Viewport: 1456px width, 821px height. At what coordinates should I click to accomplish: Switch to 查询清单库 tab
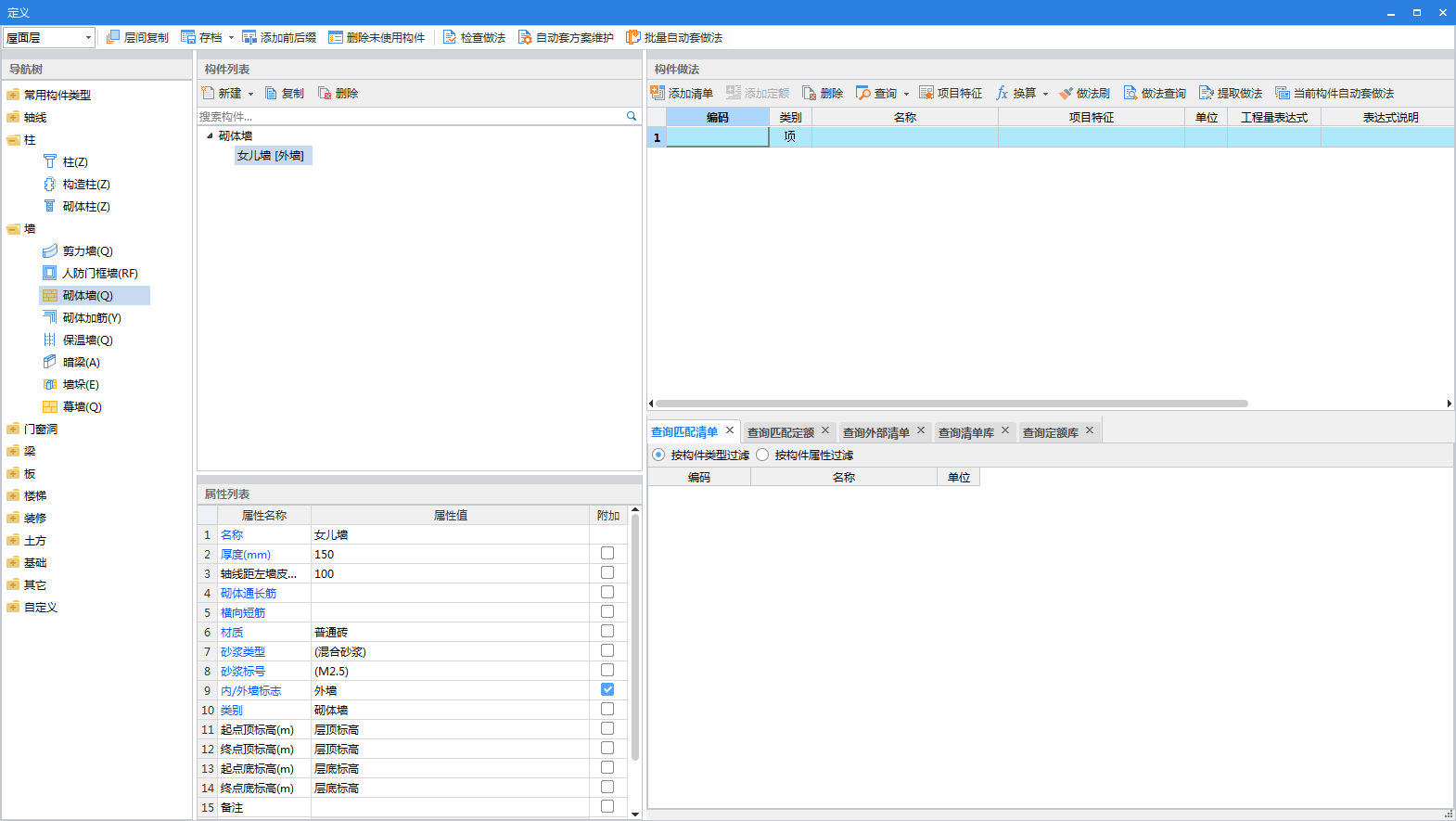pyautogui.click(x=966, y=432)
